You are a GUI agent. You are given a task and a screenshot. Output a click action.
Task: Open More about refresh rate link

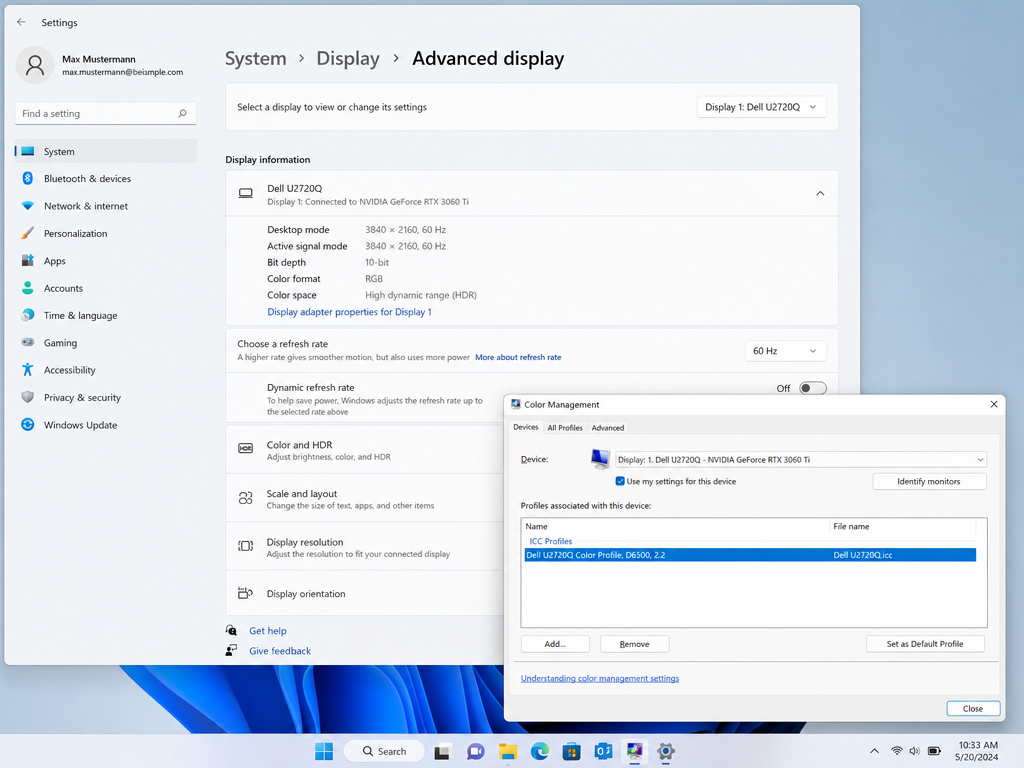coord(518,357)
